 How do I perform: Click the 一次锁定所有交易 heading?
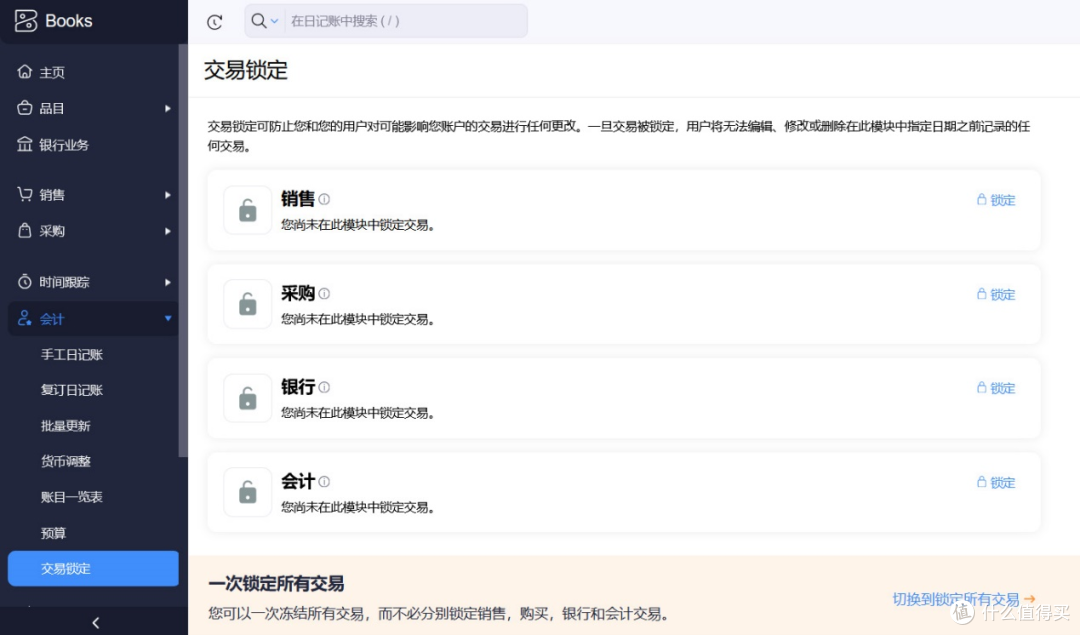pos(276,583)
